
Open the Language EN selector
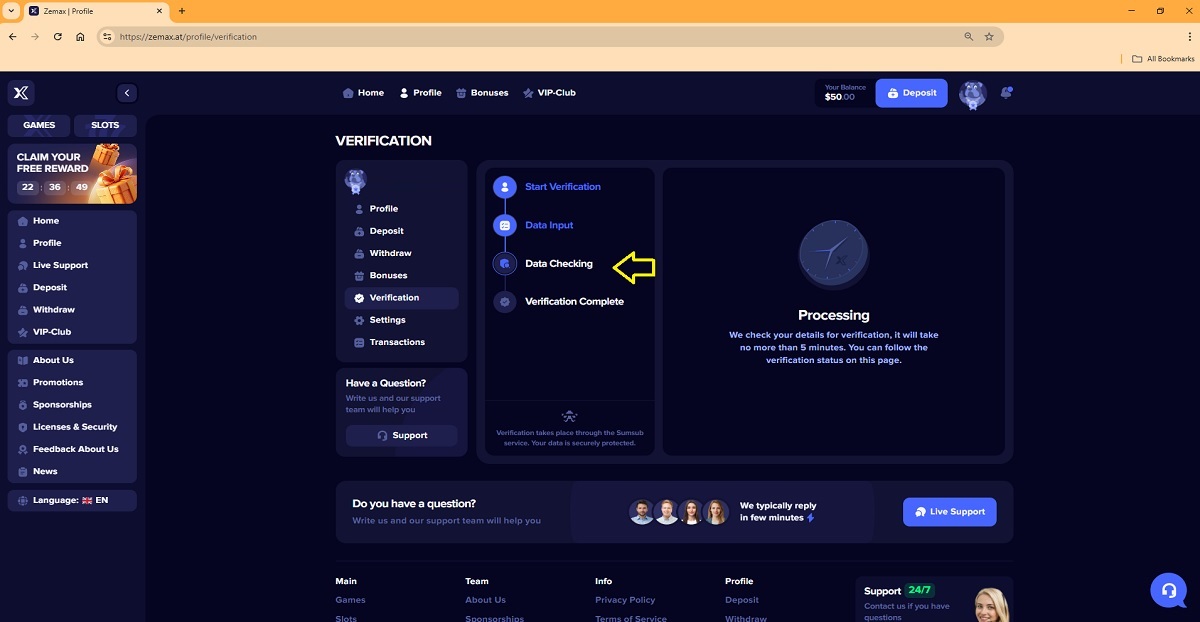71,500
